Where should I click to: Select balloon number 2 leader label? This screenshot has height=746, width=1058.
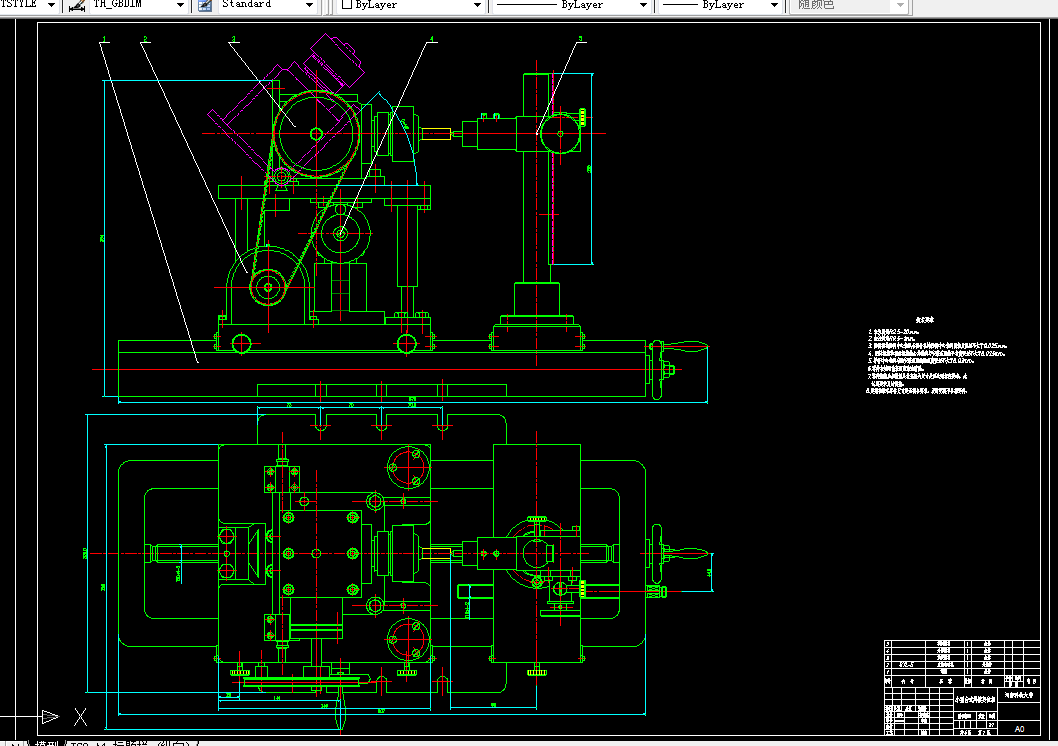145,39
